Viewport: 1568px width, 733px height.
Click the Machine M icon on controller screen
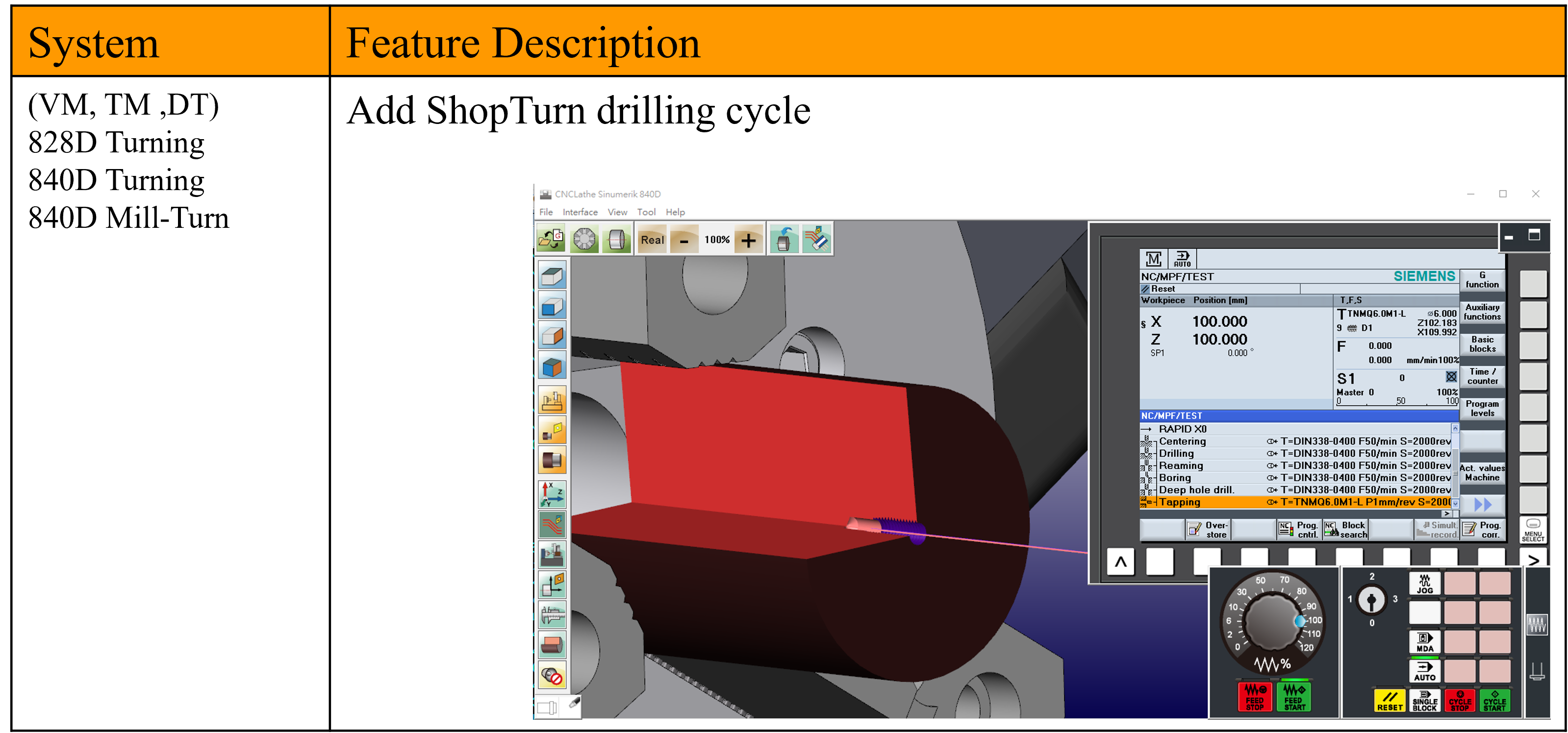1154,259
